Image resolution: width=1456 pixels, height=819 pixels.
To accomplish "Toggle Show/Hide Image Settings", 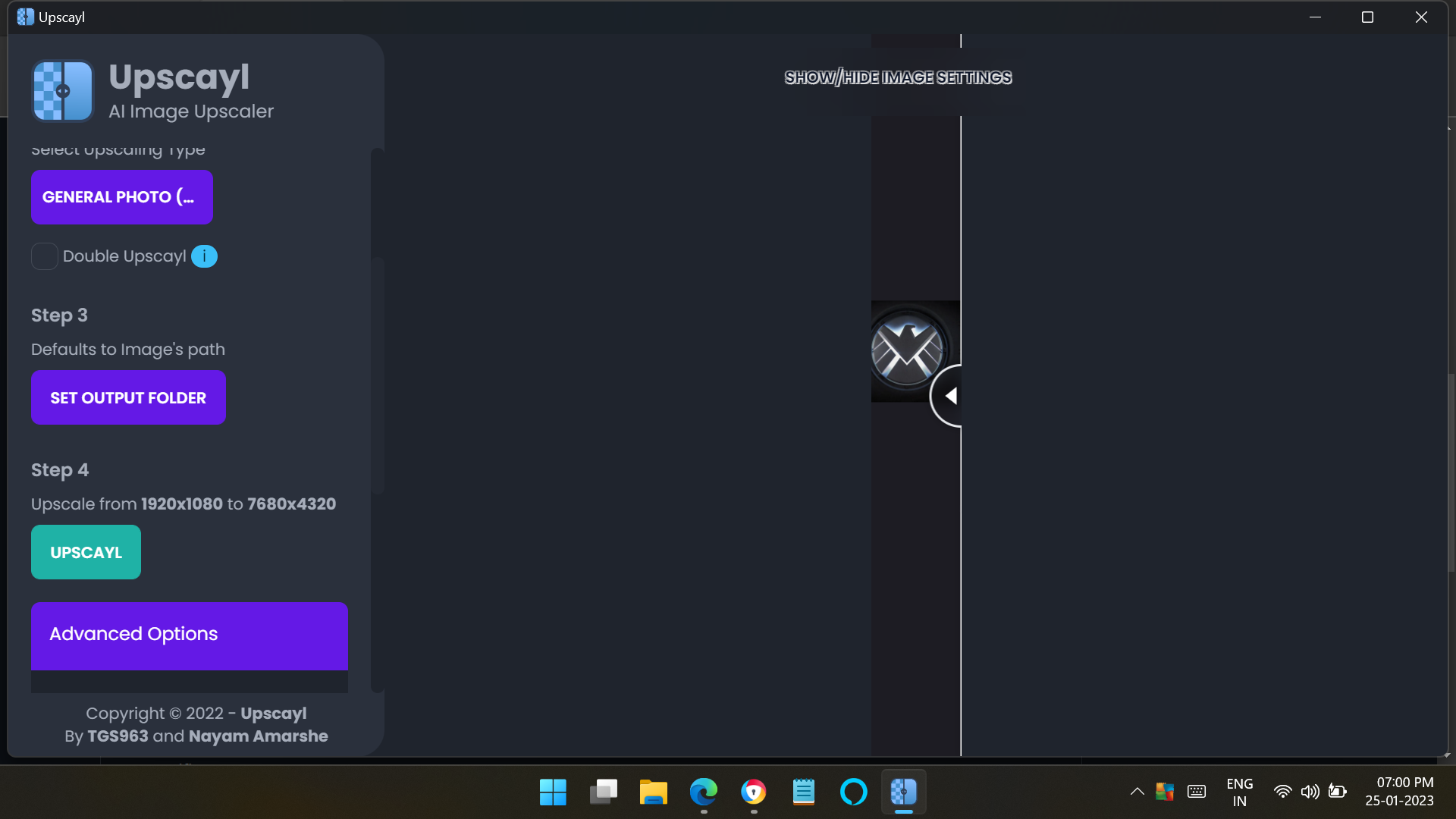I will pyautogui.click(x=898, y=77).
